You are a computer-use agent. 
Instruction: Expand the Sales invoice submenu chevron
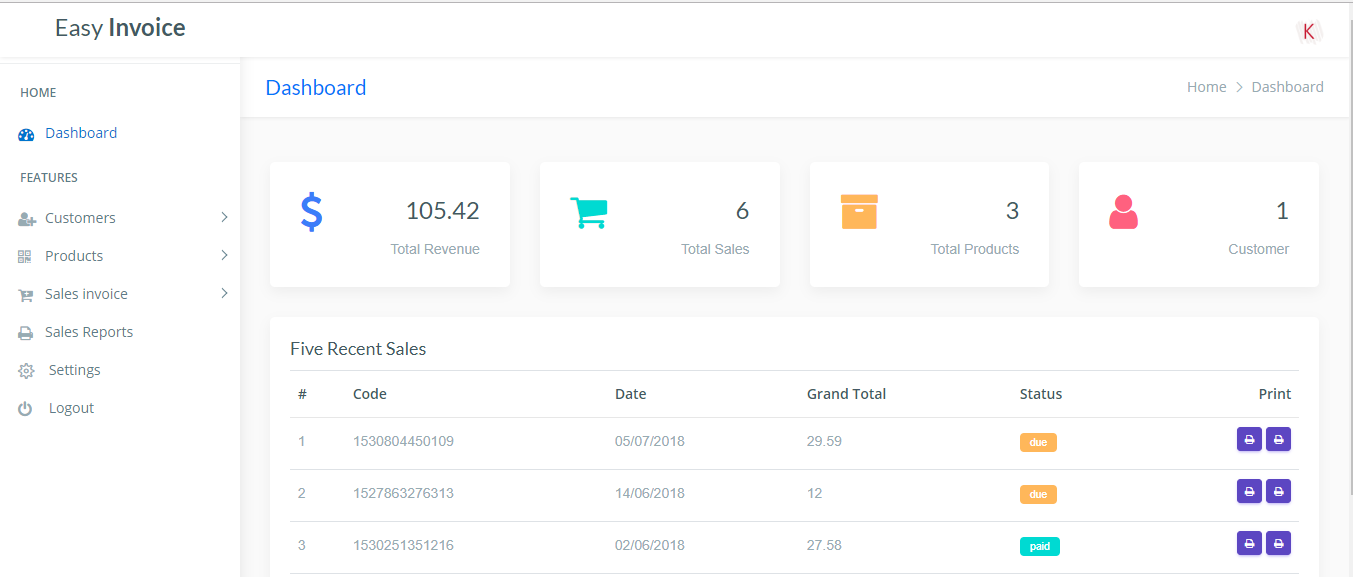click(224, 293)
